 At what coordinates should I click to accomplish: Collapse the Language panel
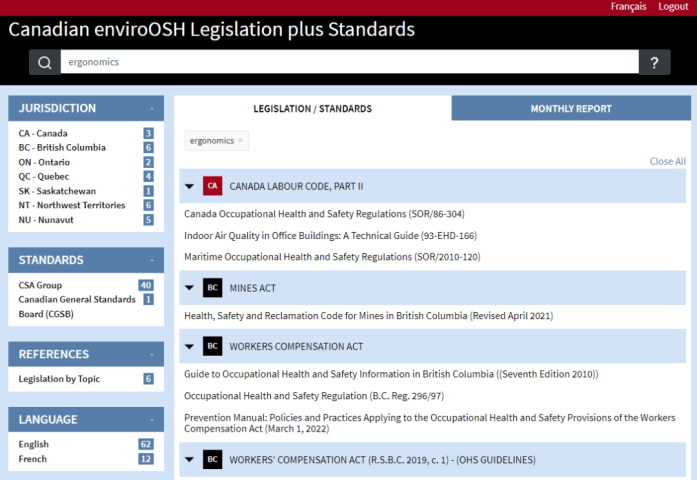click(152, 420)
